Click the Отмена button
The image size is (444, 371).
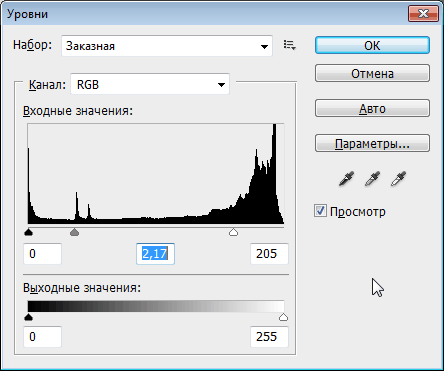click(x=372, y=73)
